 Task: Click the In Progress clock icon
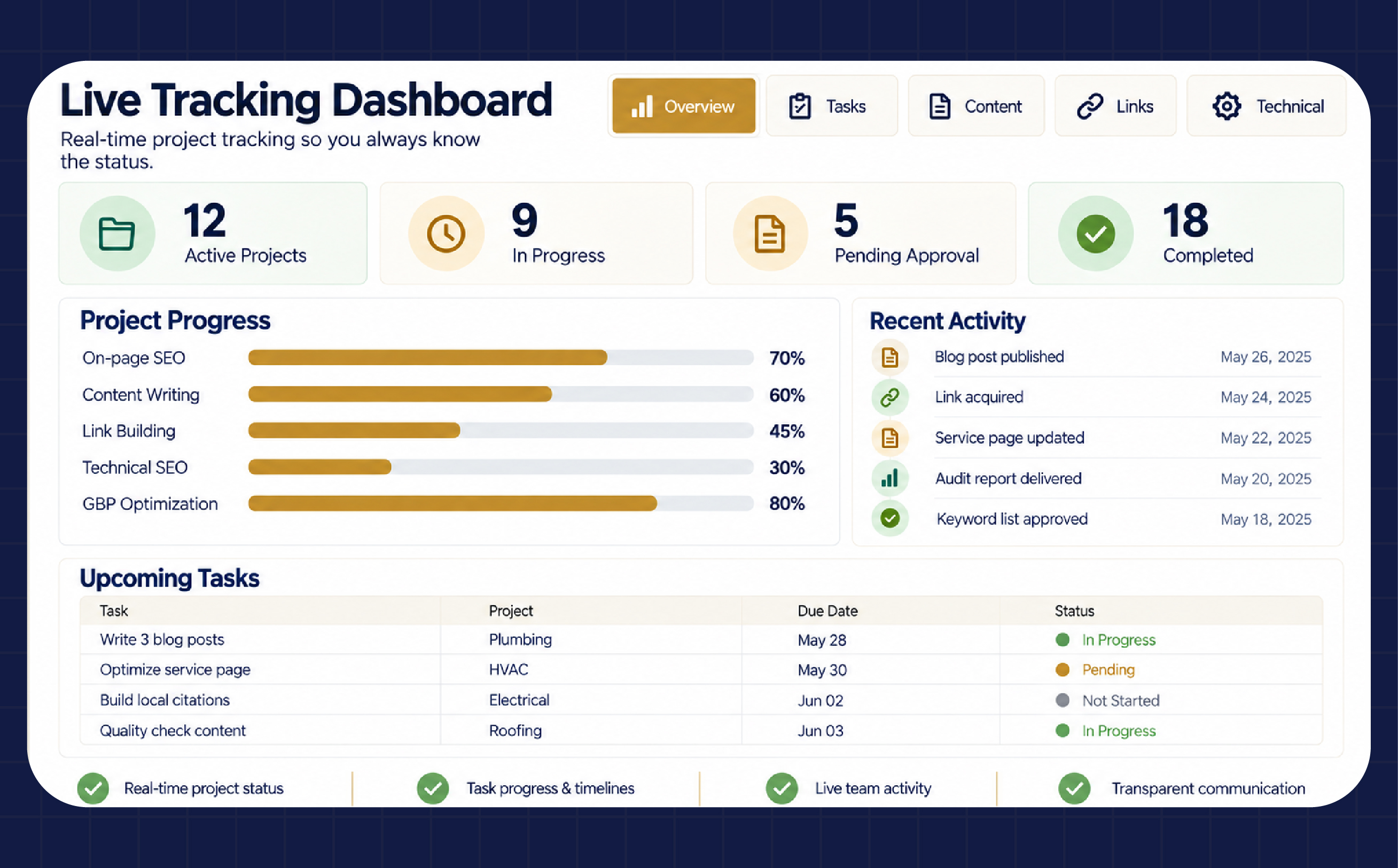446,233
